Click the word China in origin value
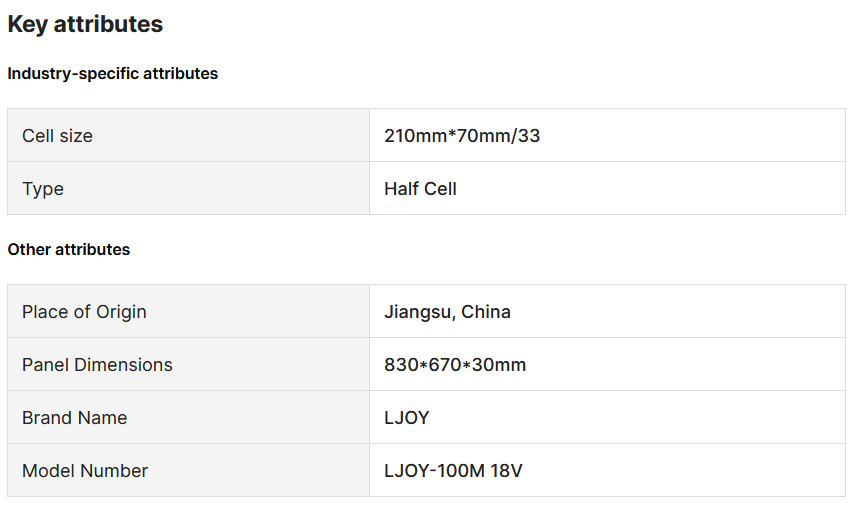 click(486, 311)
